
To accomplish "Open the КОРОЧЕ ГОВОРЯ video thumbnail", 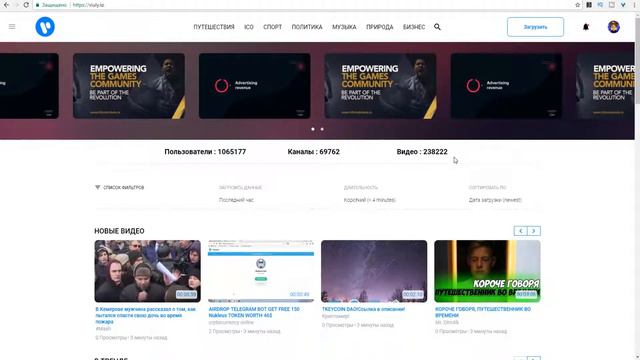I will (x=487, y=271).
